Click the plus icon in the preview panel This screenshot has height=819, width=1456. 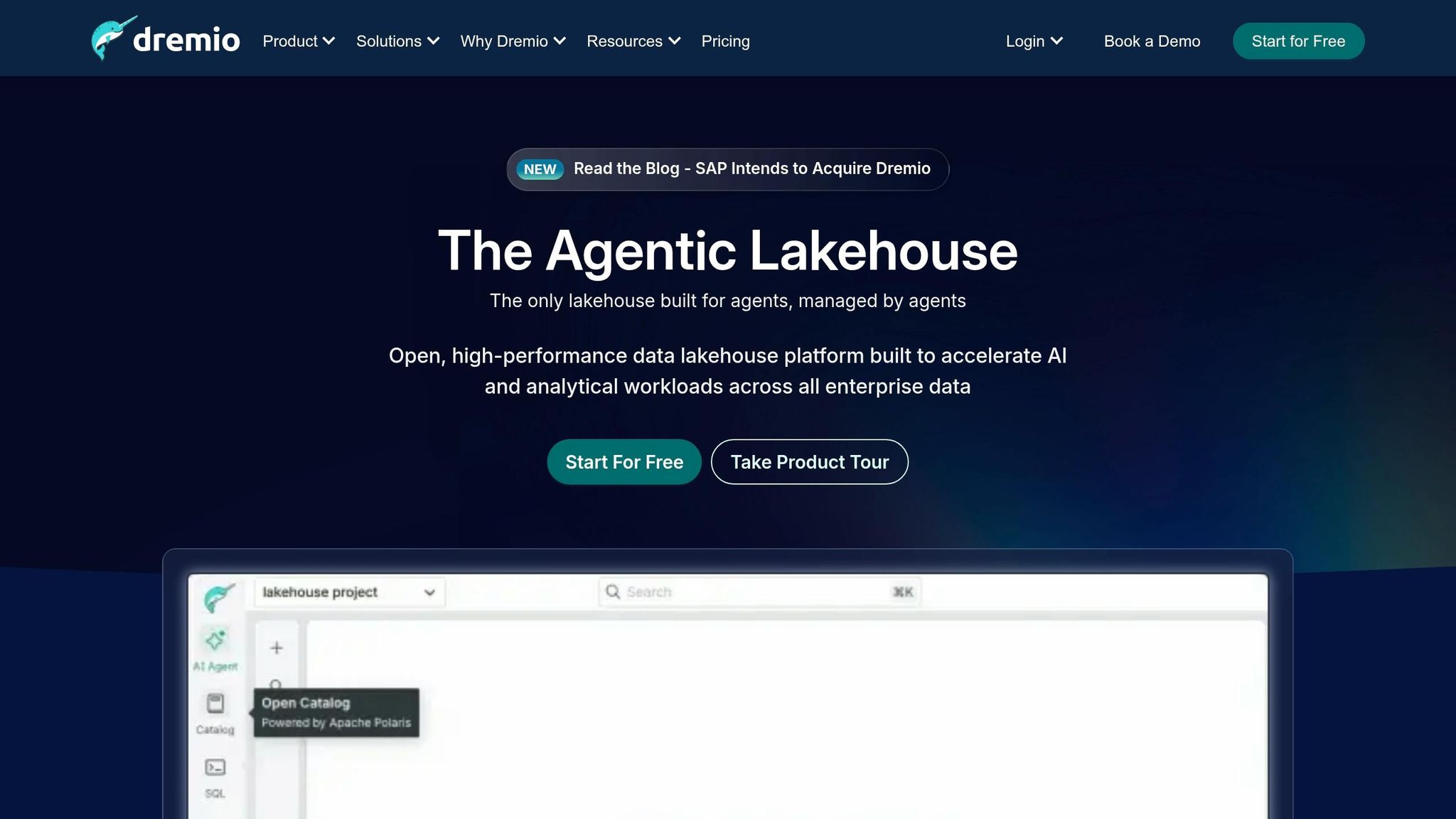click(277, 648)
